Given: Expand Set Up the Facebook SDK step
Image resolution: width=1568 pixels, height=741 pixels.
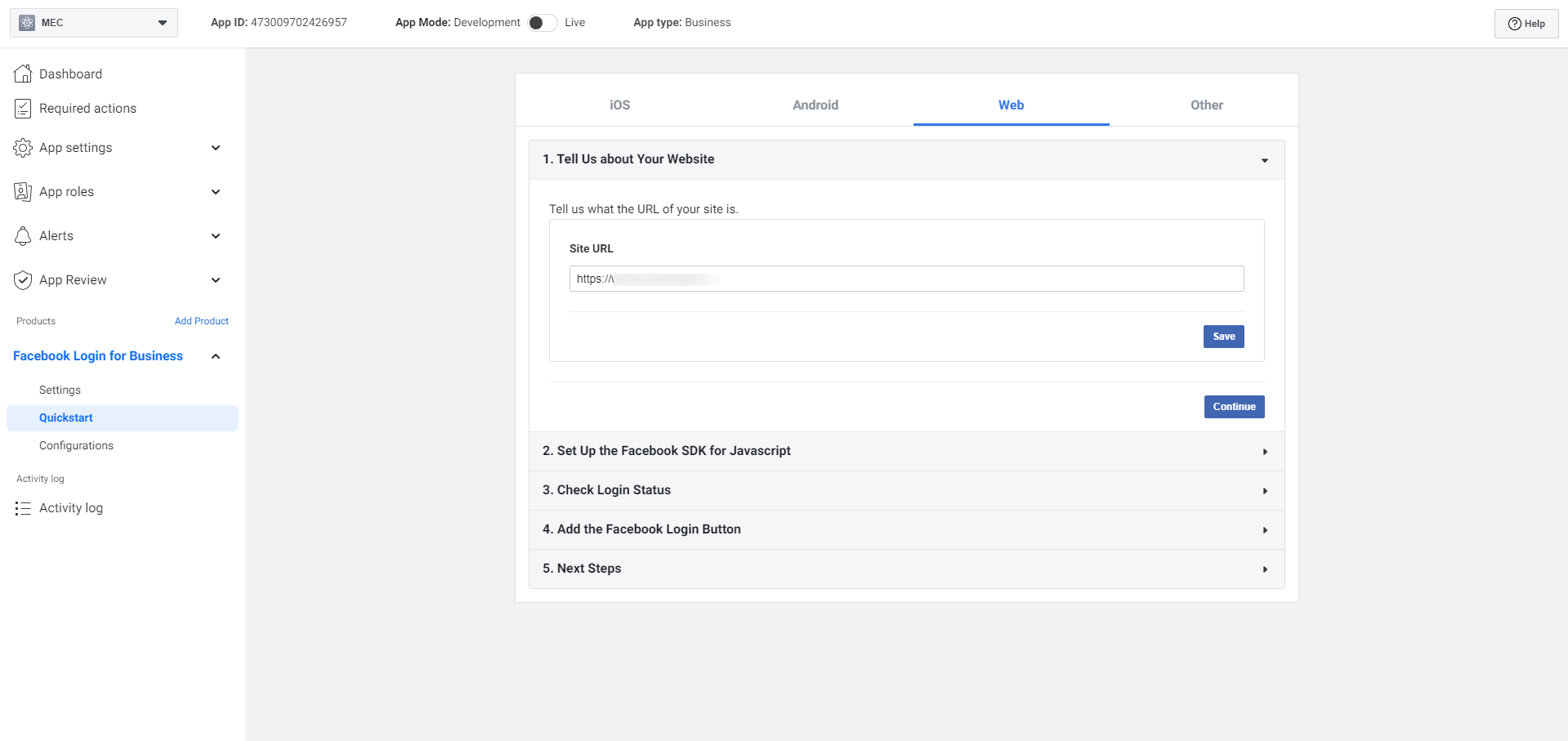Looking at the screenshot, I should (x=1265, y=452).
